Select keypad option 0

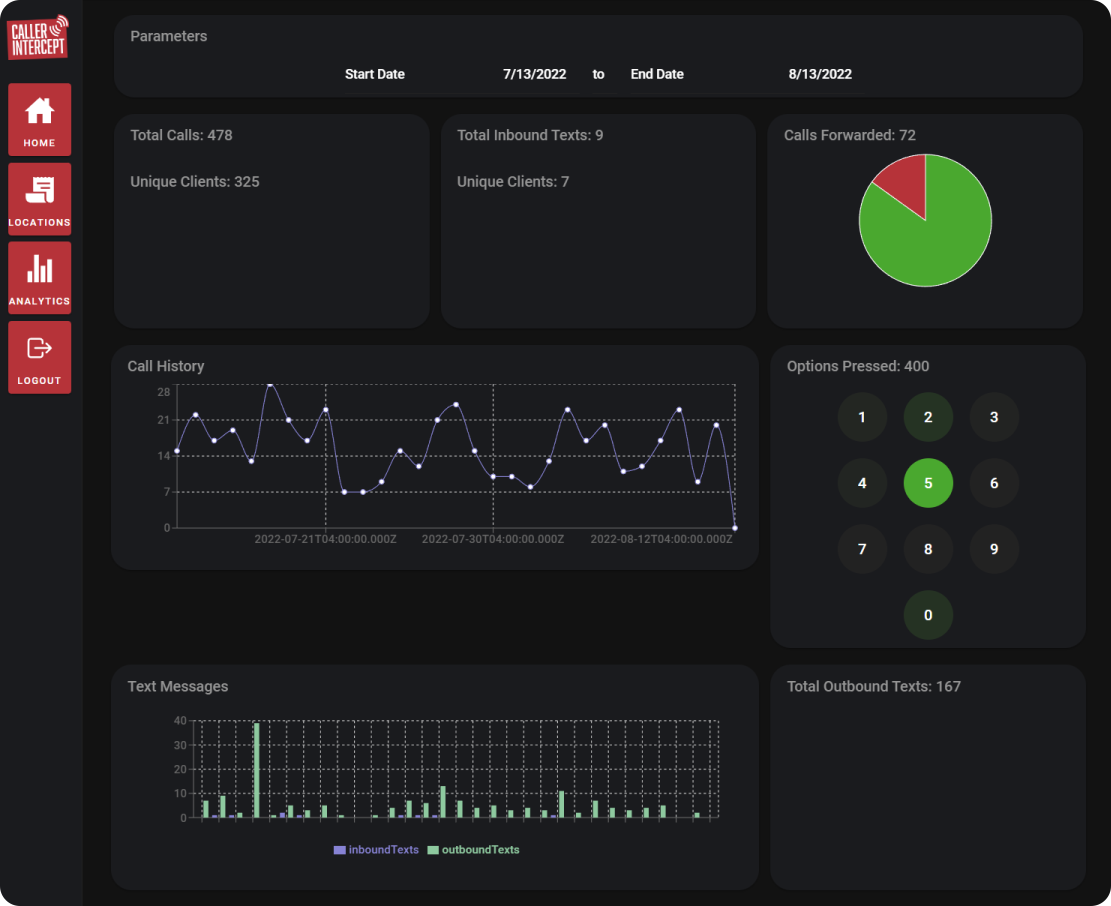click(x=928, y=615)
